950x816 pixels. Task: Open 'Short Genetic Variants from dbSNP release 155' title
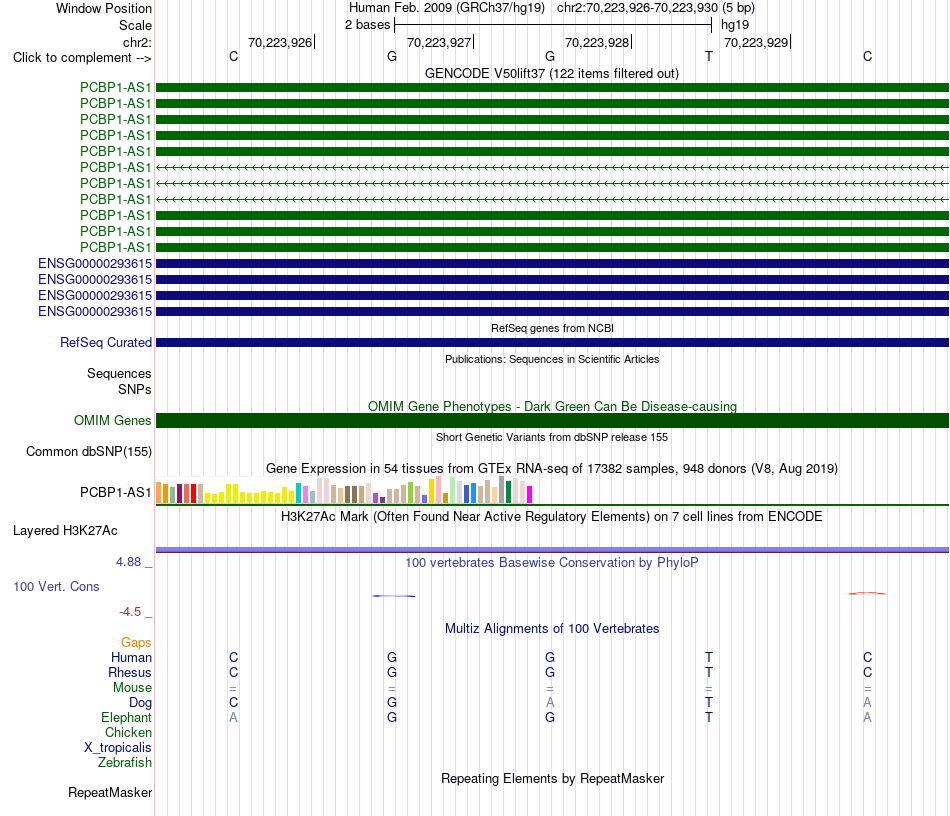coord(552,437)
